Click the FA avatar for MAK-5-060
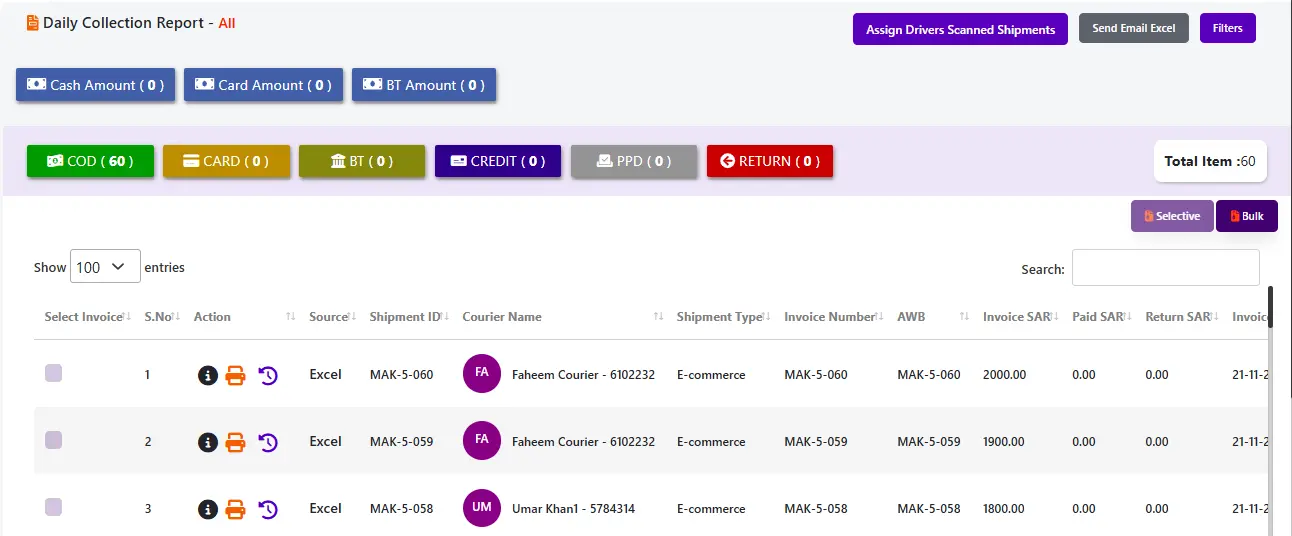The width and height of the screenshot is (1292, 536). (481, 373)
